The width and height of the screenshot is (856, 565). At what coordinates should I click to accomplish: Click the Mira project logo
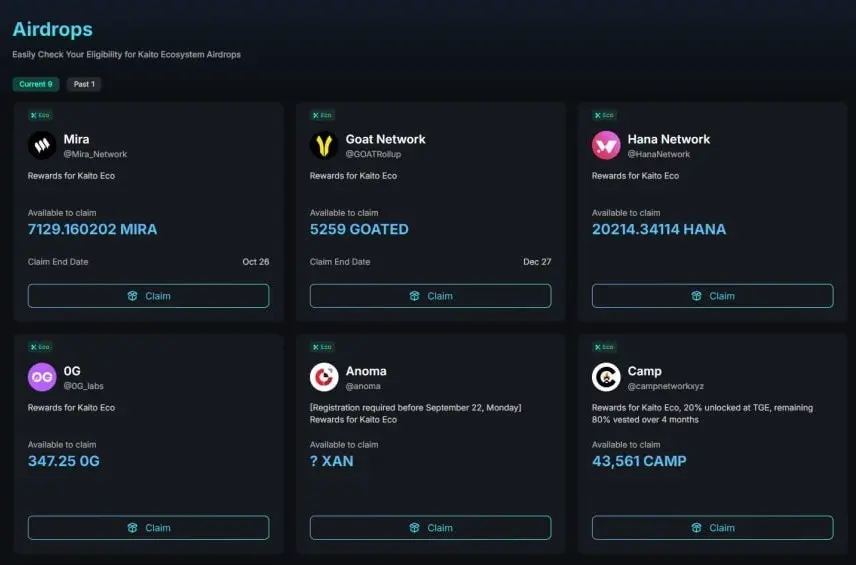pyautogui.click(x=42, y=145)
